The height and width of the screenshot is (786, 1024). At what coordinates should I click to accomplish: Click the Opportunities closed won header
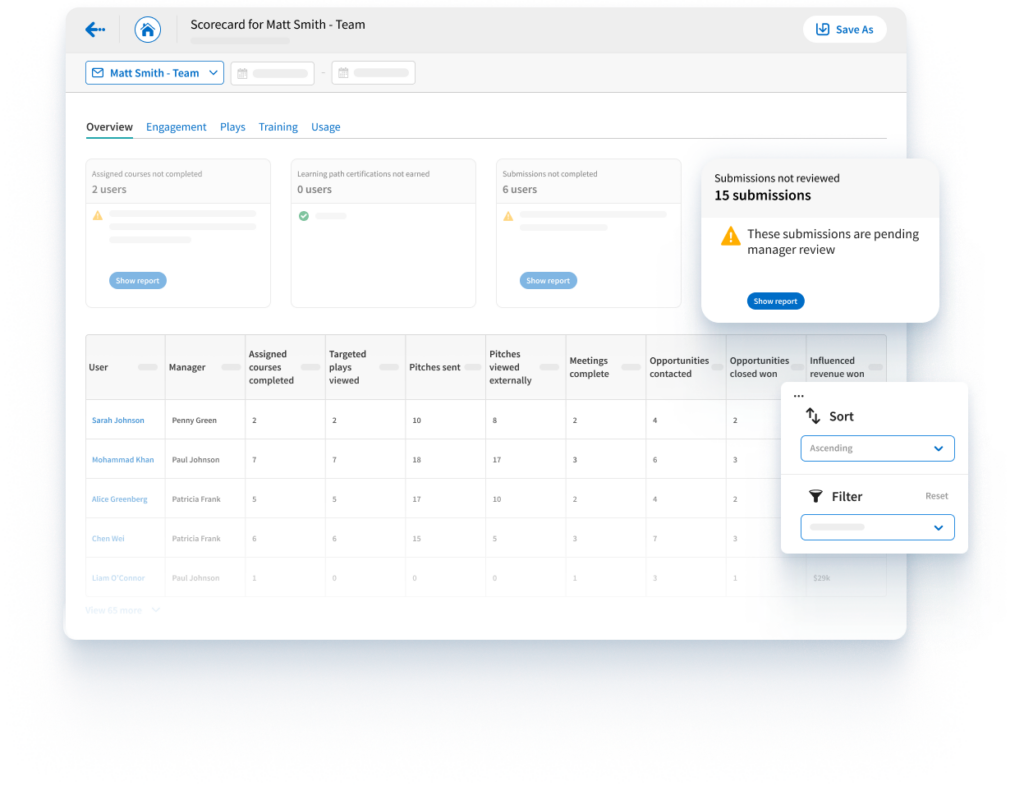click(x=766, y=367)
